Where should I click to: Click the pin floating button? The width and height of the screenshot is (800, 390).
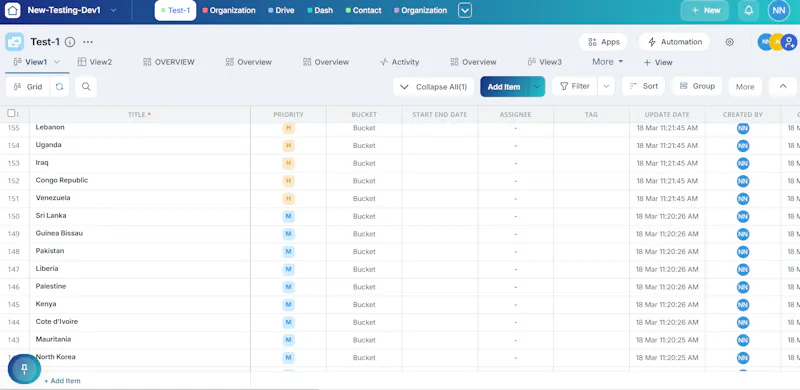point(24,368)
